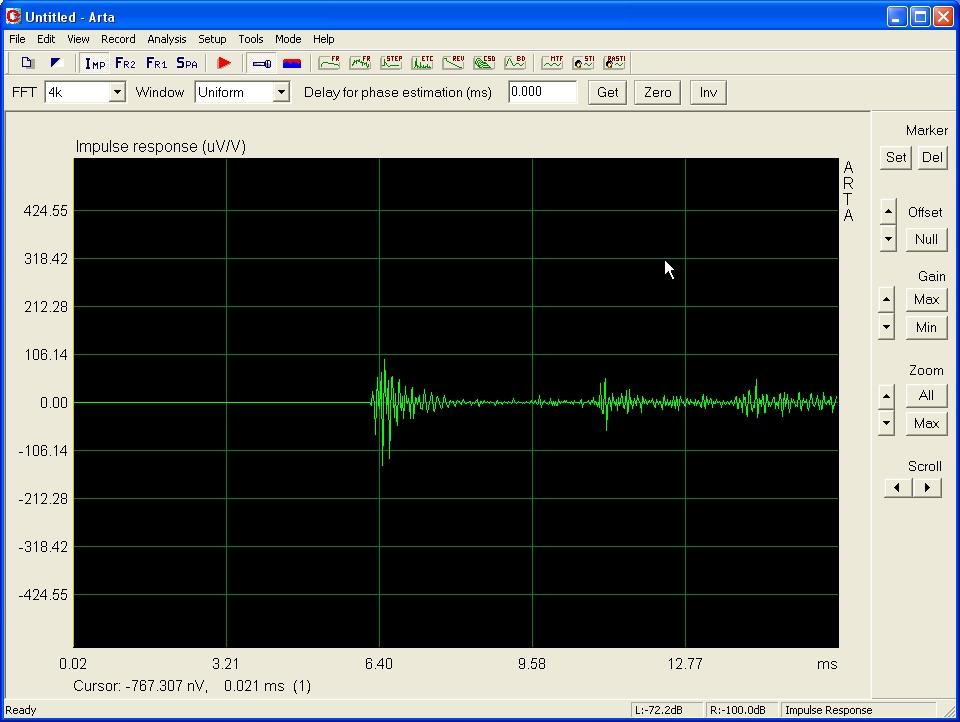The height and width of the screenshot is (722, 960).
Task: Zoom in with the Zoom up arrow
Action: [x=886, y=396]
